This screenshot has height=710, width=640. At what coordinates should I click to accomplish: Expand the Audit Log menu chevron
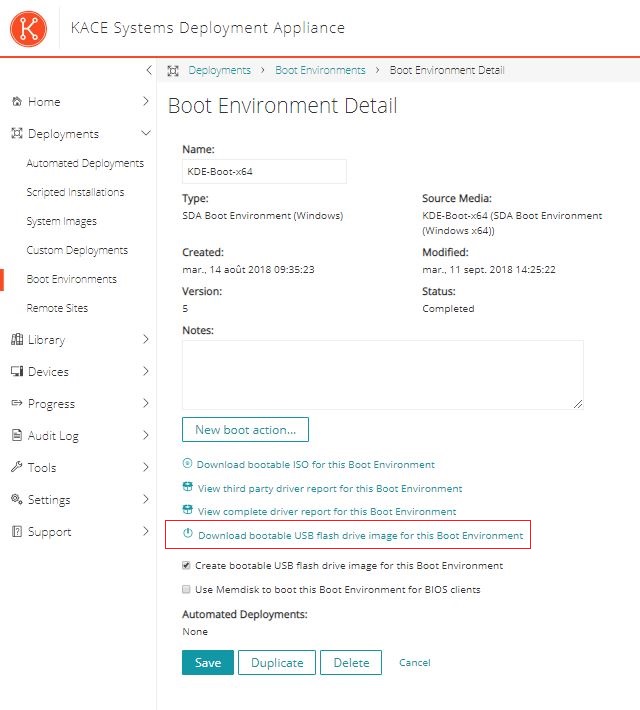pyautogui.click(x=145, y=435)
